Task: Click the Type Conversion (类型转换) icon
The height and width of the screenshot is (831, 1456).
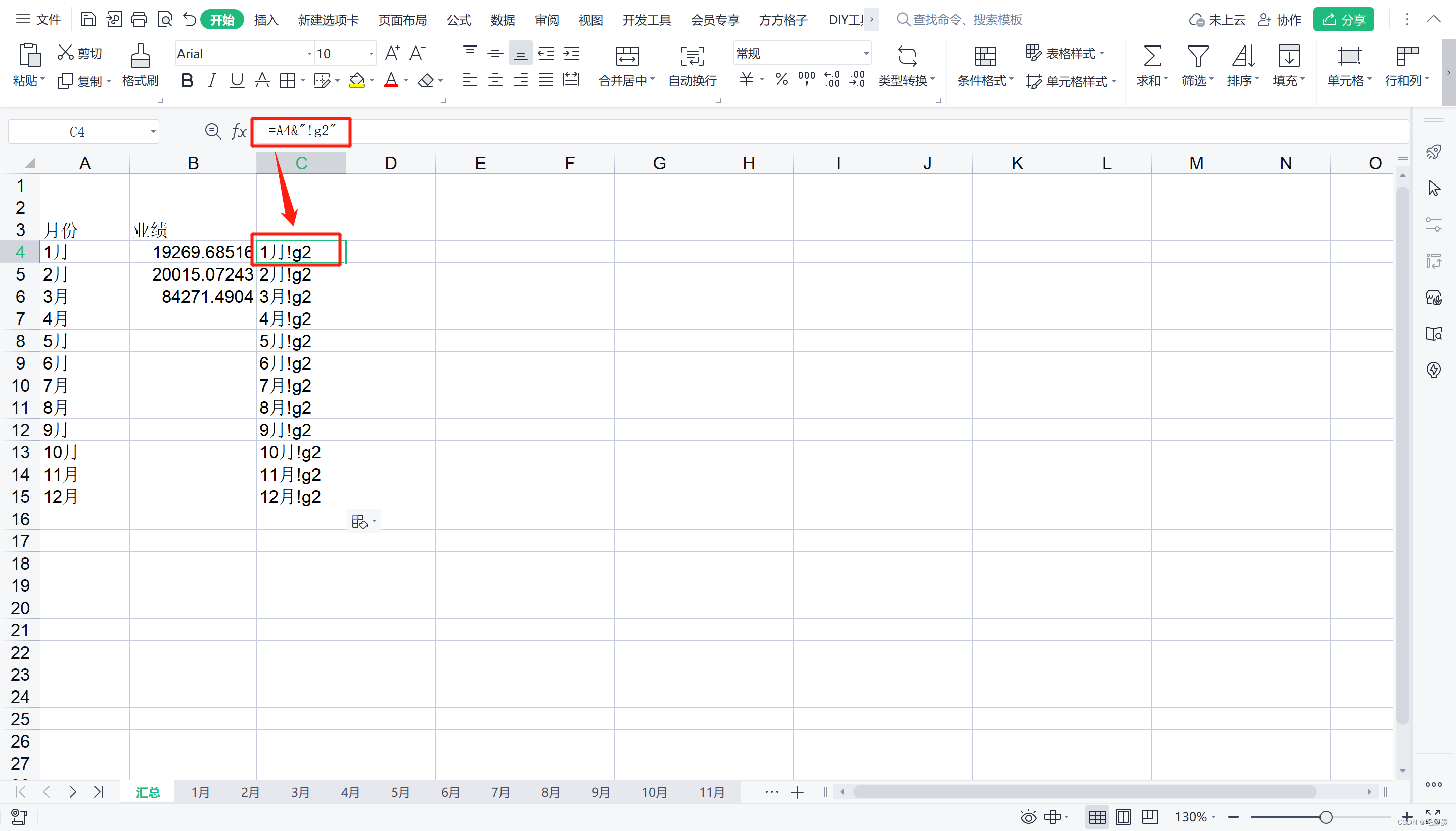Action: [x=907, y=56]
